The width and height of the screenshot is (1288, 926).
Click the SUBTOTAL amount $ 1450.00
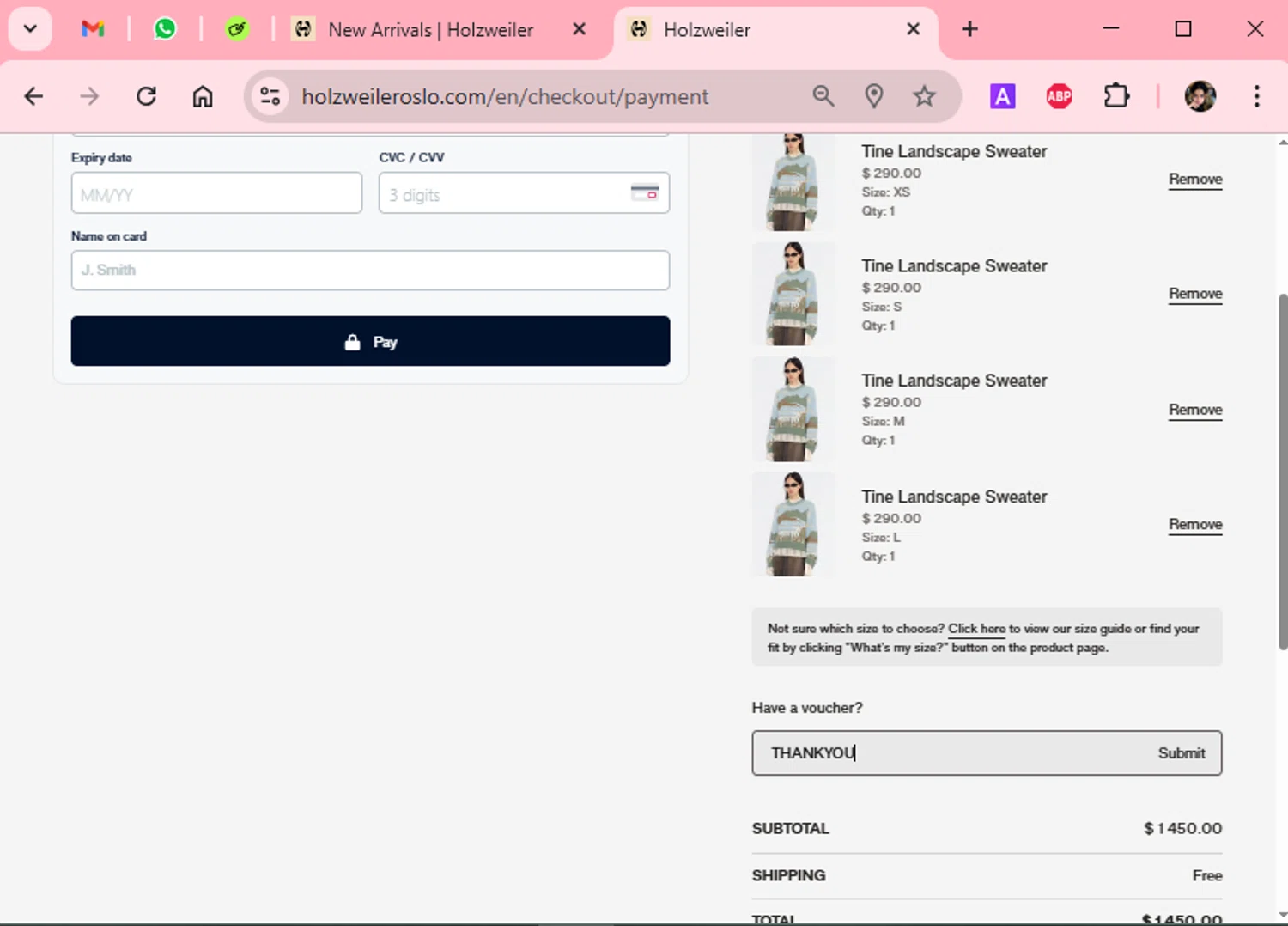pos(1182,828)
